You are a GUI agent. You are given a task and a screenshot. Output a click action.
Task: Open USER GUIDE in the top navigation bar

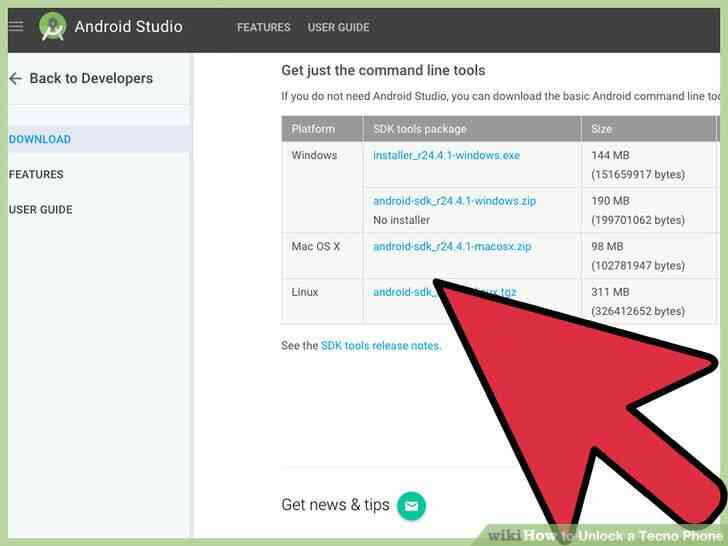pos(338,27)
